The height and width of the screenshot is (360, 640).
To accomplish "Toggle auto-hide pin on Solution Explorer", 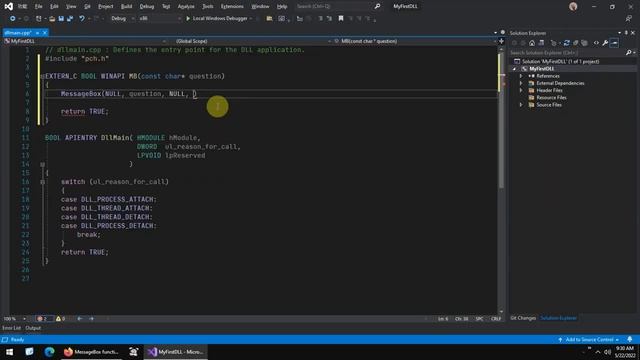I will 626,33.
